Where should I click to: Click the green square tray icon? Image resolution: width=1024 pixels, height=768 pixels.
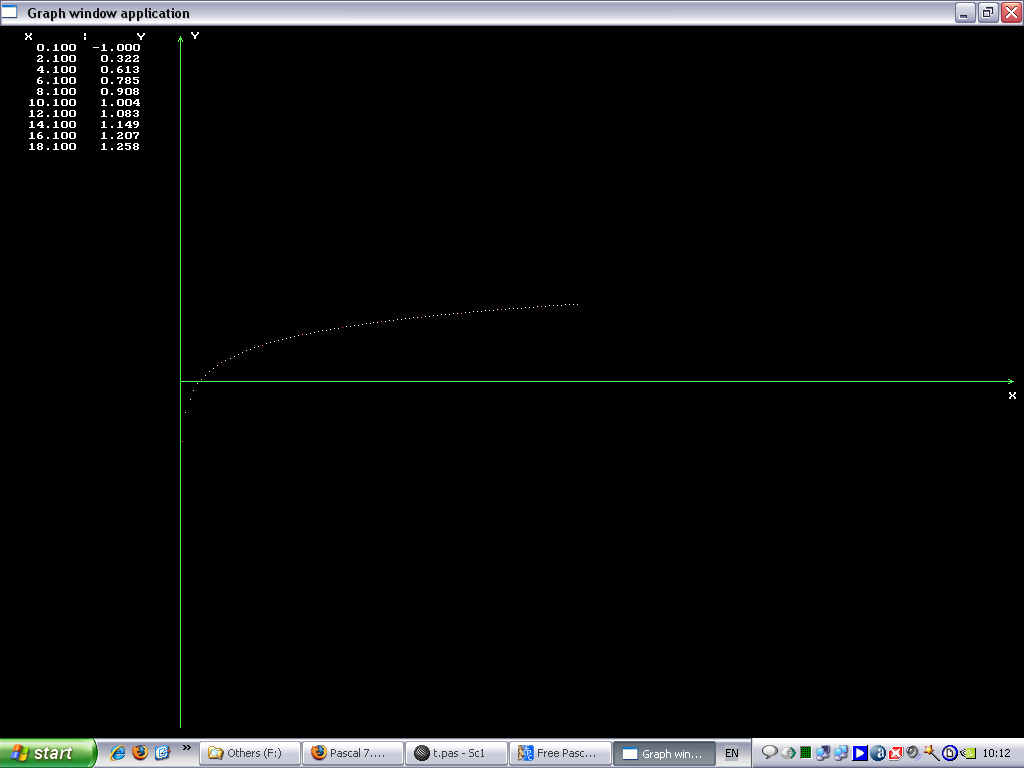pos(805,753)
